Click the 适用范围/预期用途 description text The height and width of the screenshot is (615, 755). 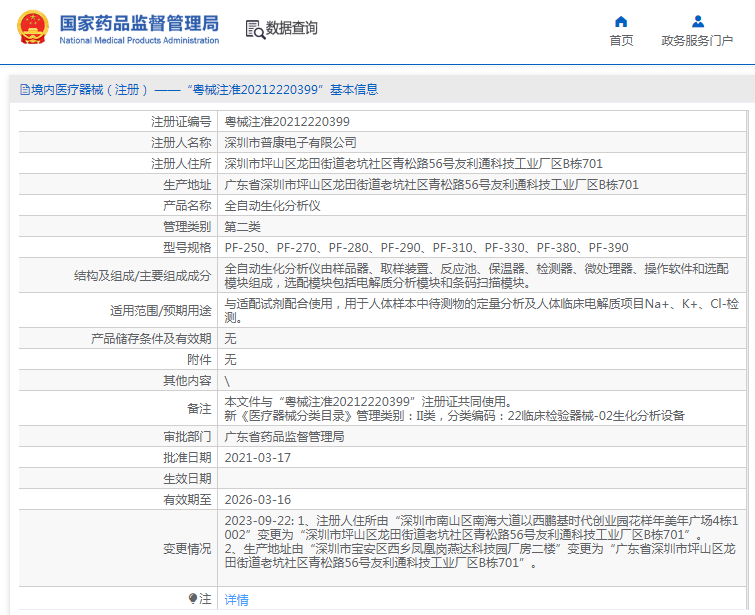(x=482, y=311)
